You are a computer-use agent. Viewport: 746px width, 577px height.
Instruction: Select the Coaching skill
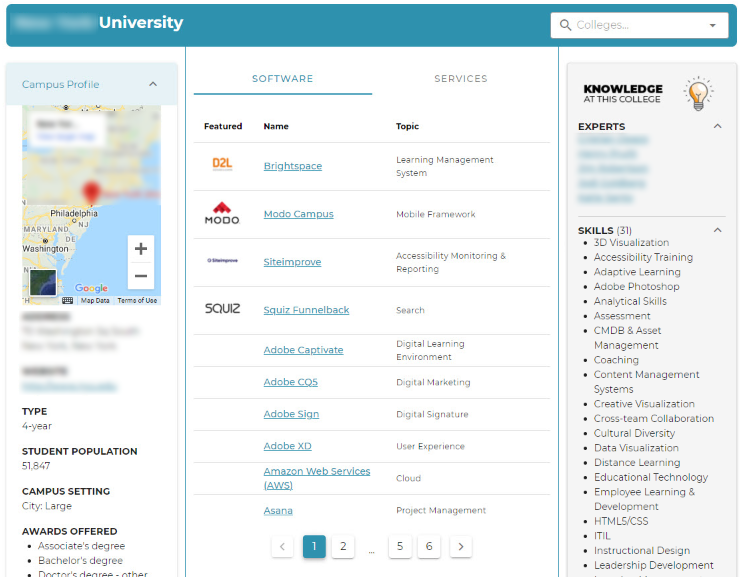coord(616,360)
